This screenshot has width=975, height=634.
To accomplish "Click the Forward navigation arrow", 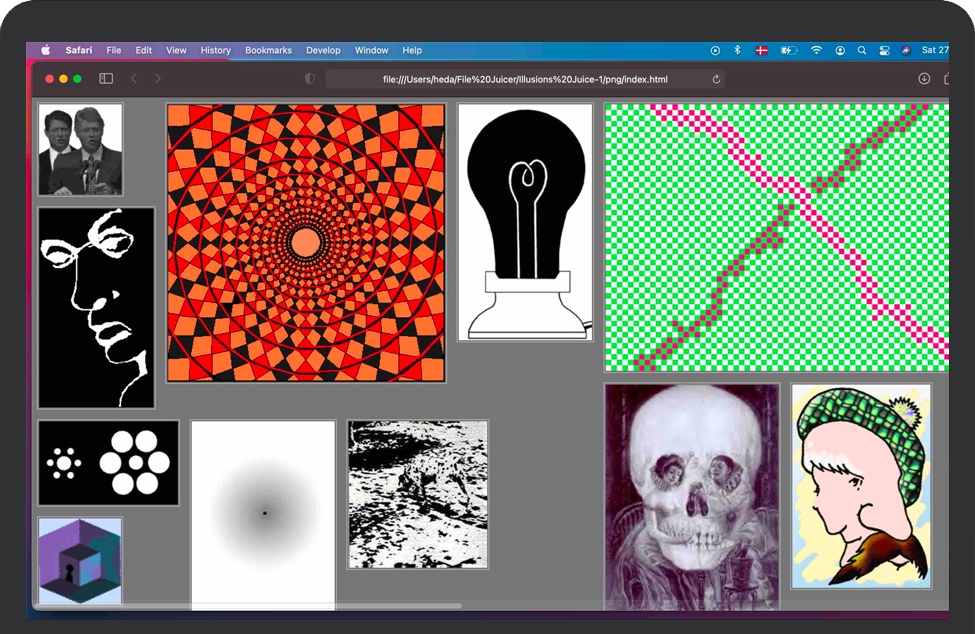I will [158, 79].
